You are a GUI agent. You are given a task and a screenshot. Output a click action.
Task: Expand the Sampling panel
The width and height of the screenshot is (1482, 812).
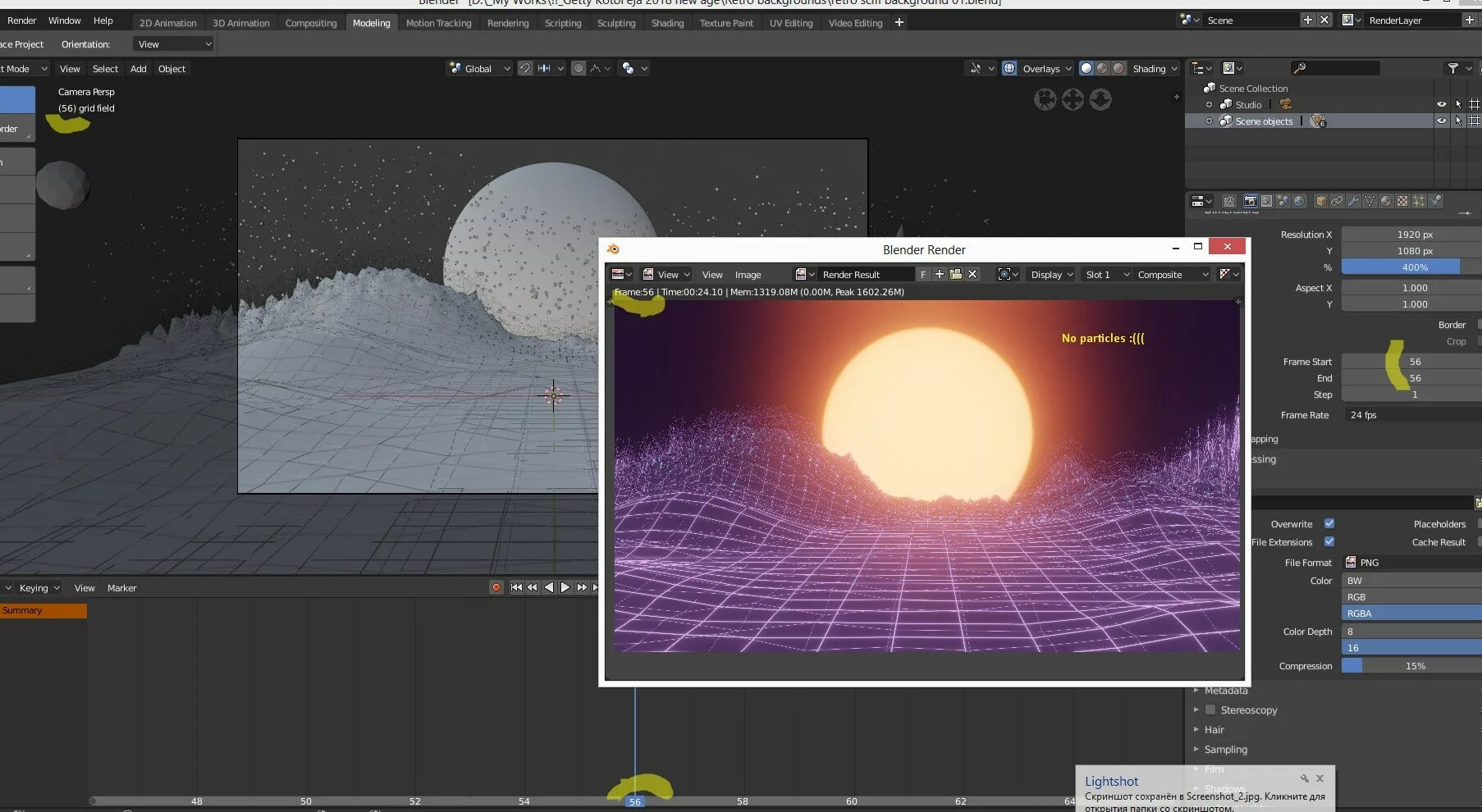pyautogui.click(x=1225, y=750)
